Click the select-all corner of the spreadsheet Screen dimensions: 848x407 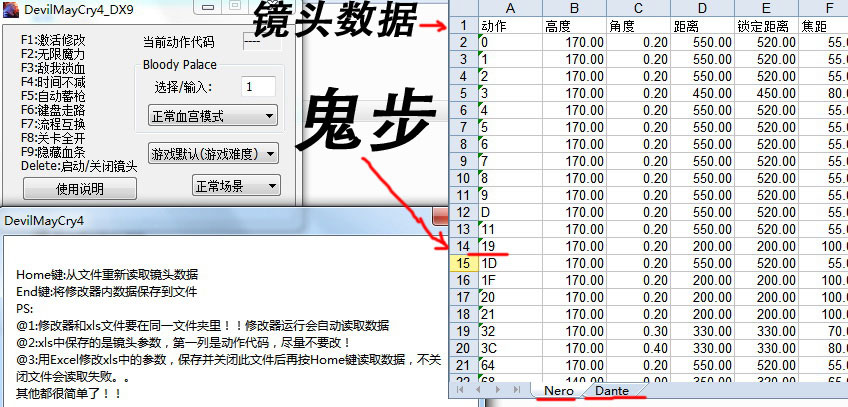tap(466, 8)
